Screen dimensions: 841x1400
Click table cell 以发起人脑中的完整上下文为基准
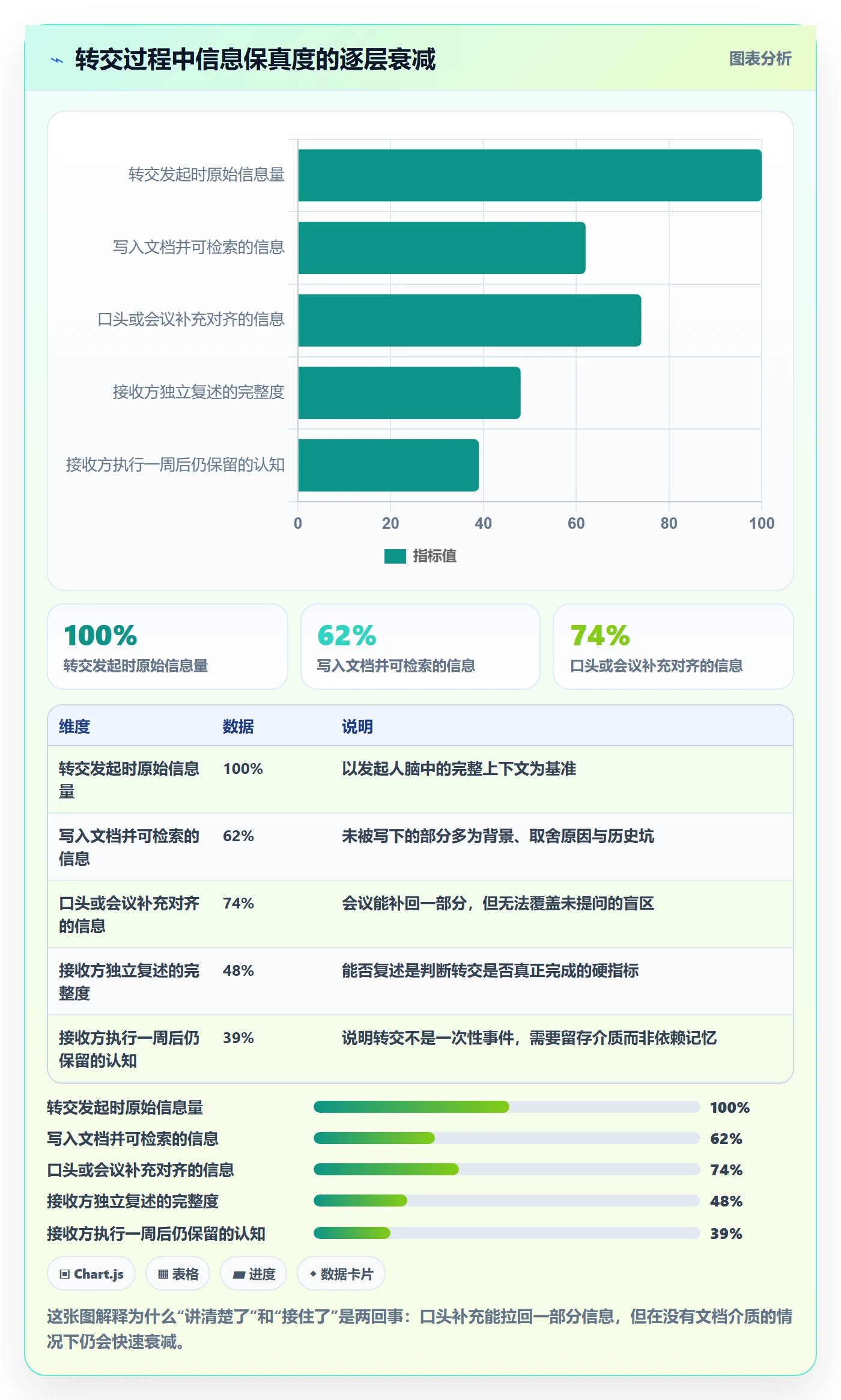pos(459,768)
